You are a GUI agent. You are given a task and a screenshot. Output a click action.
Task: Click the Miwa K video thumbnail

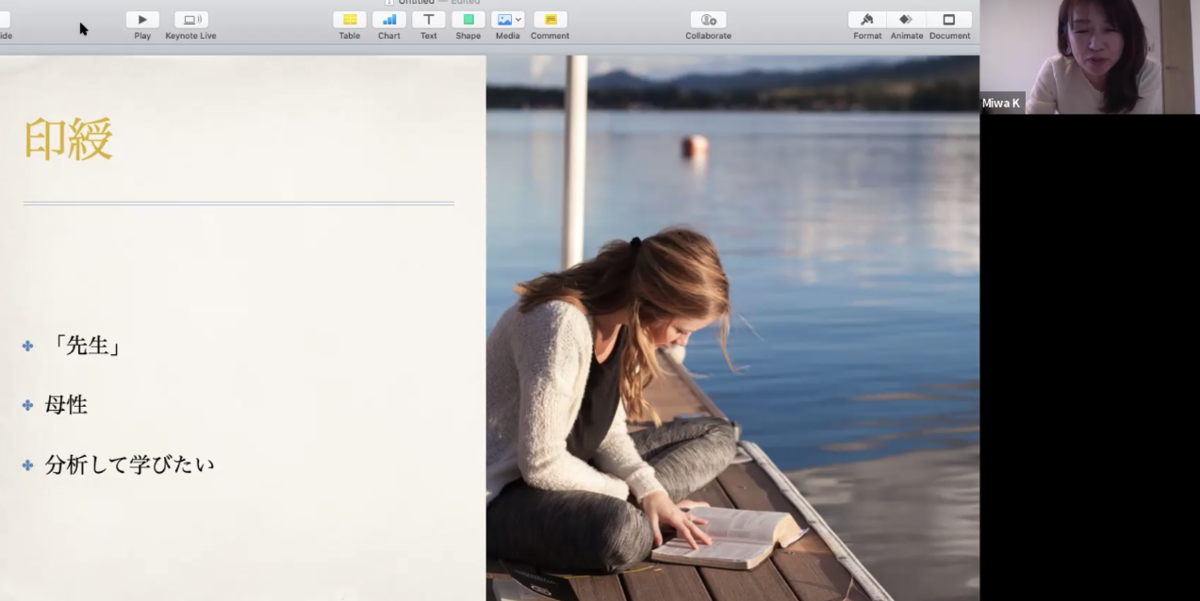click(1089, 57)
